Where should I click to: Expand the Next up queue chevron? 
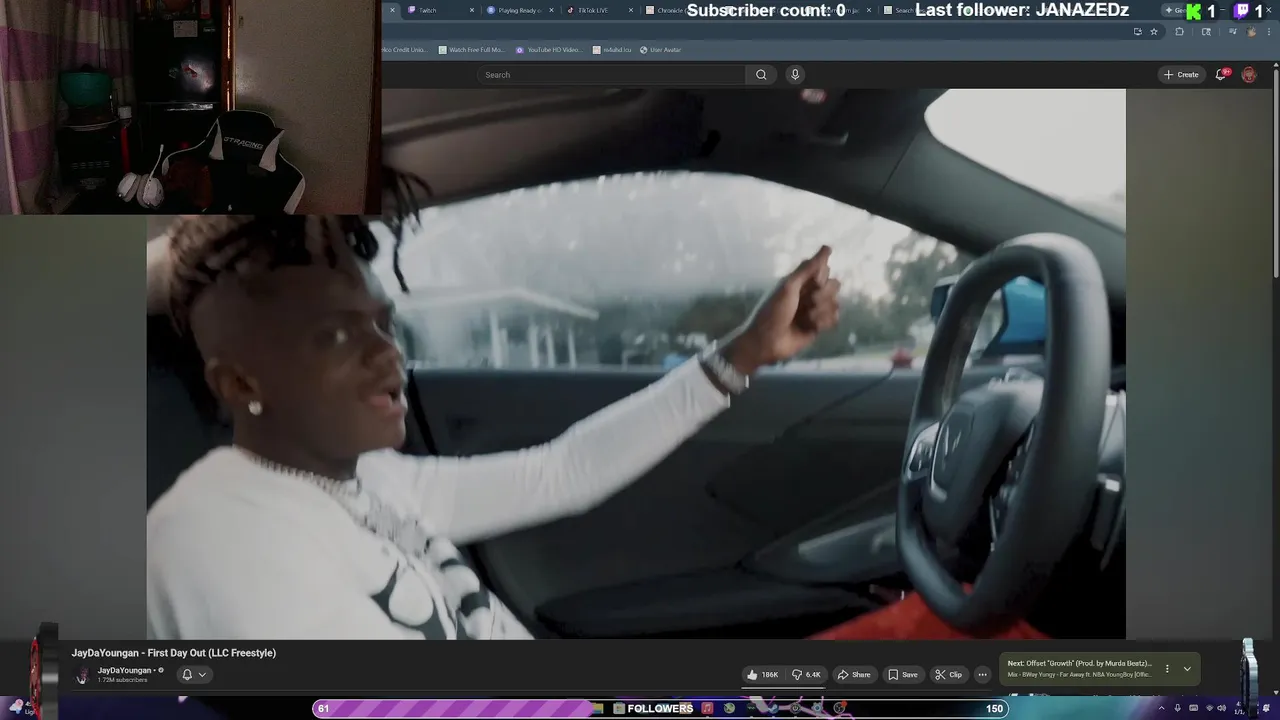pos(1187,669)
